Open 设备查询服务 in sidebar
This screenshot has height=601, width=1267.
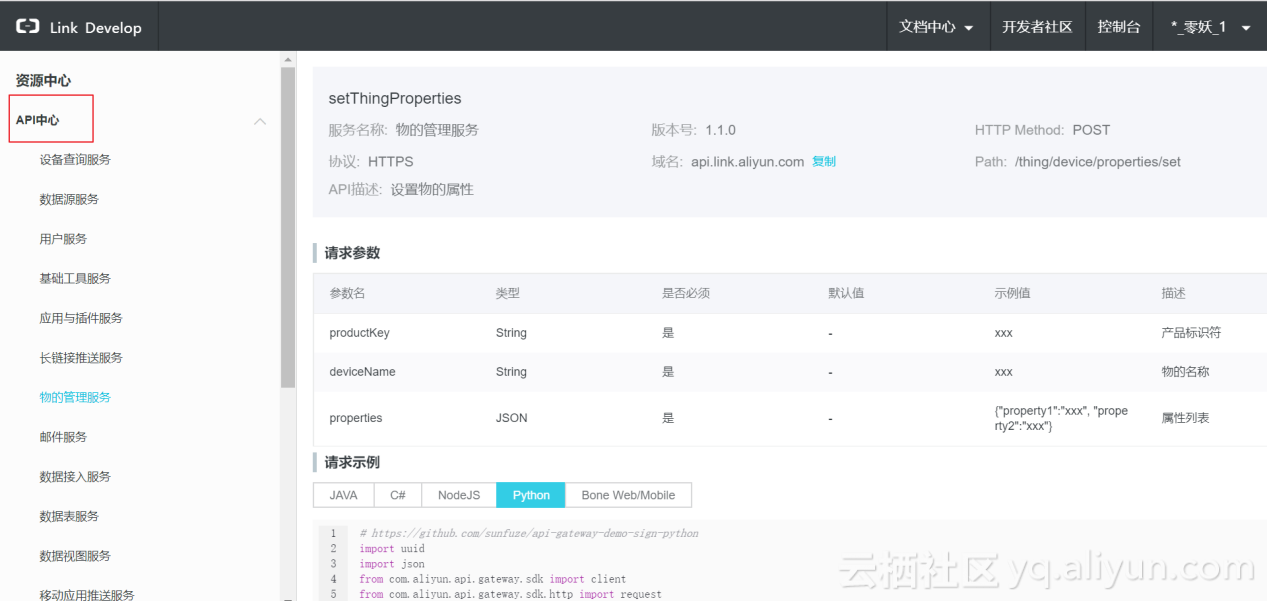(x=75, y=159)
